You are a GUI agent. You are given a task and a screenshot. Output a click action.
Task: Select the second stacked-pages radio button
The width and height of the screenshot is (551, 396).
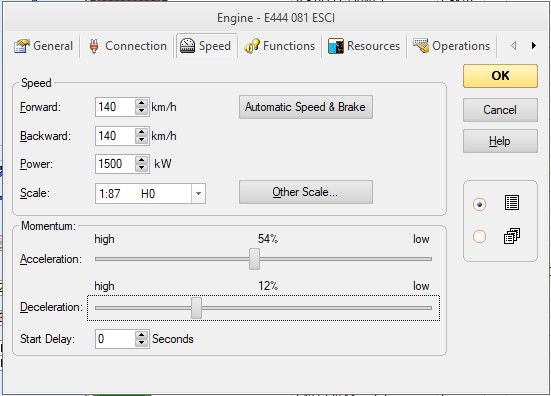479,236
